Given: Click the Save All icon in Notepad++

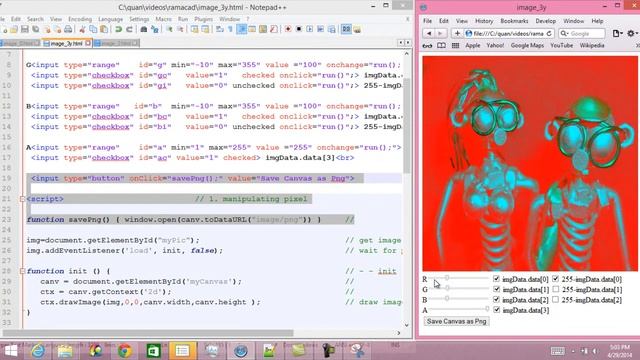Looking at the screenshot, I should click(x=36, y=29).
